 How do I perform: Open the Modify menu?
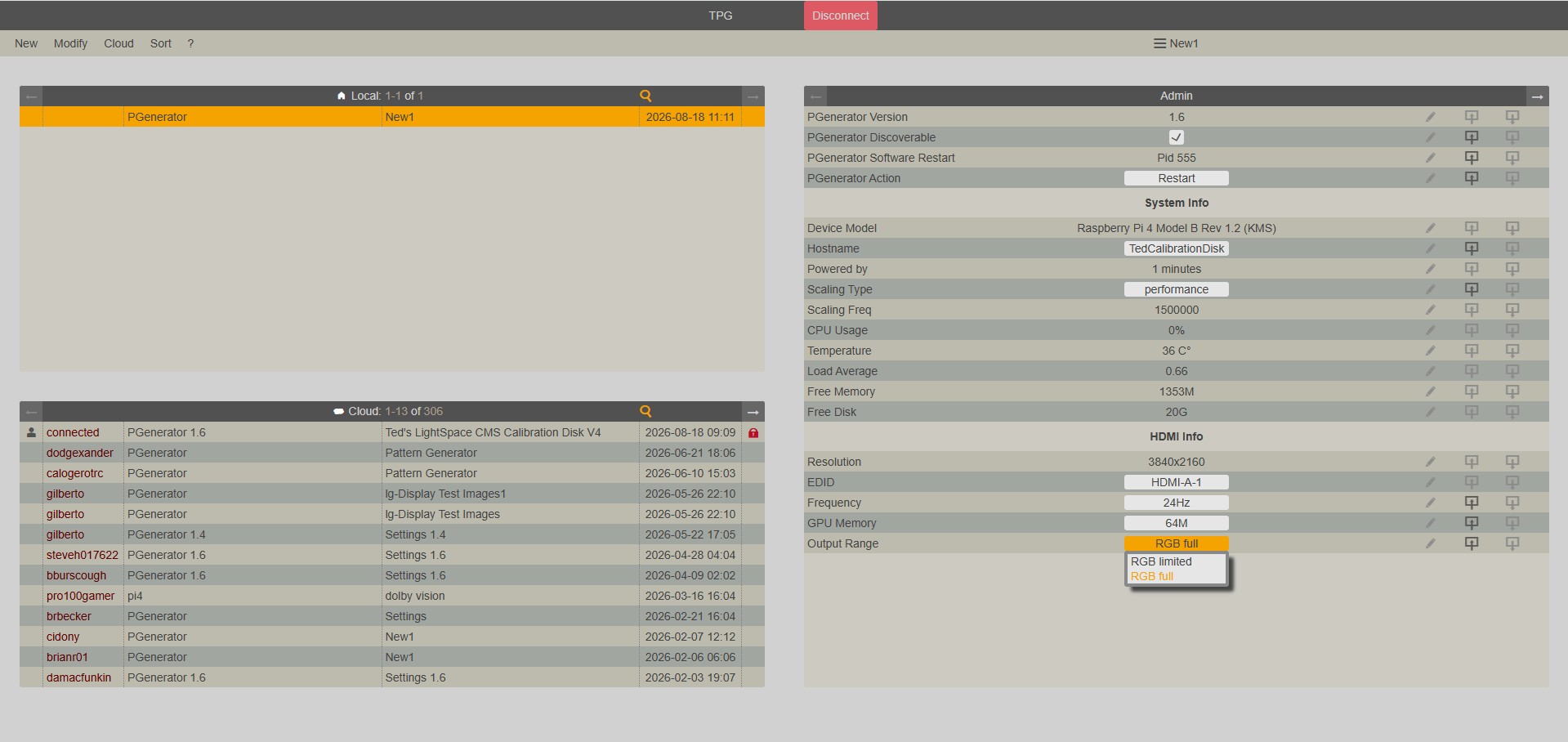point(70,43)
